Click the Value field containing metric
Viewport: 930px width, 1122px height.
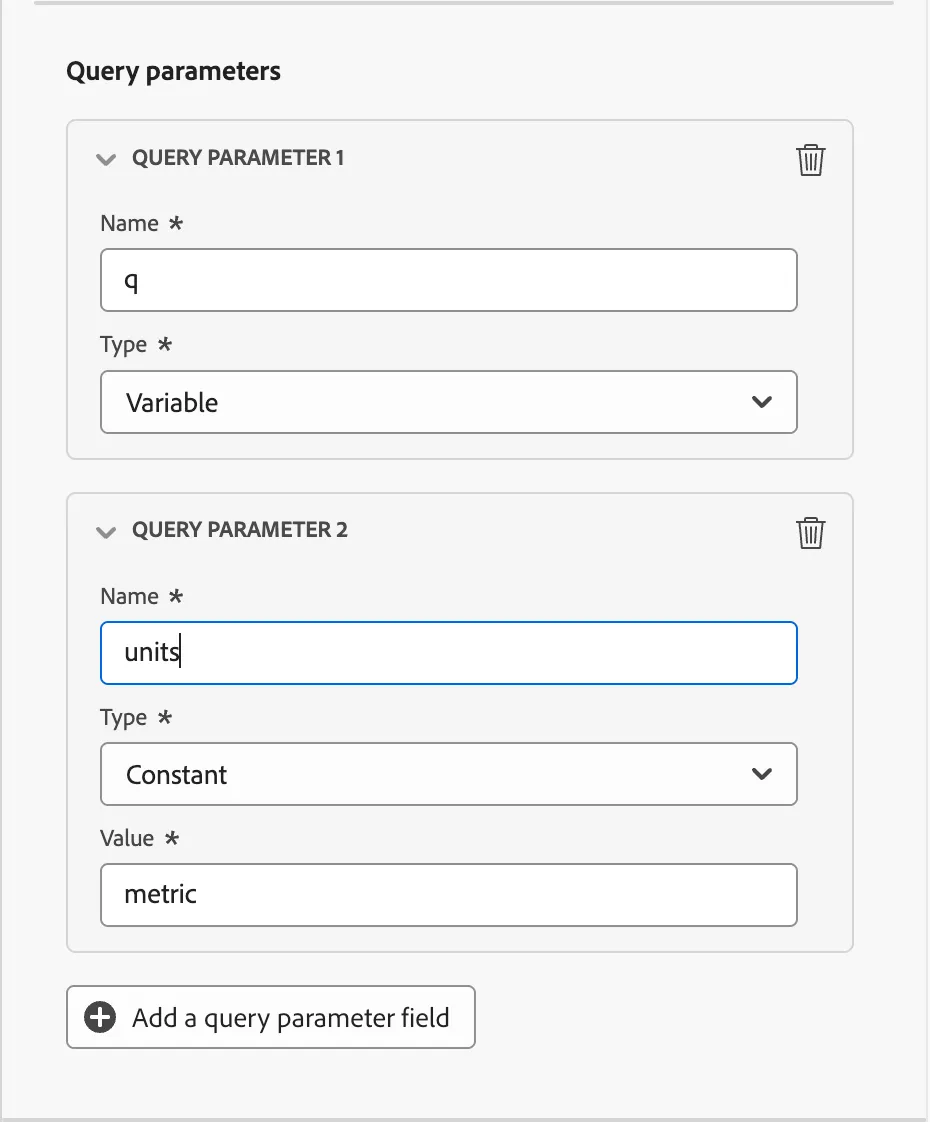(449, 895)
